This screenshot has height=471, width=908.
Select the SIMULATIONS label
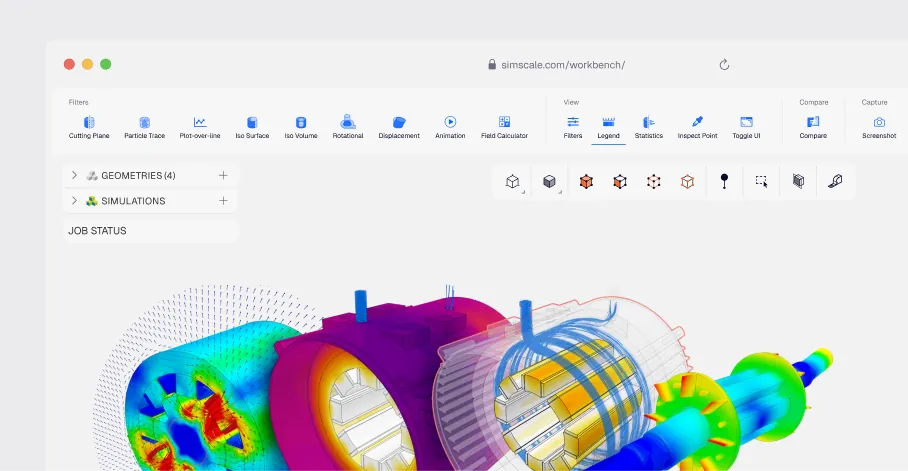click(x=133, y=200)
